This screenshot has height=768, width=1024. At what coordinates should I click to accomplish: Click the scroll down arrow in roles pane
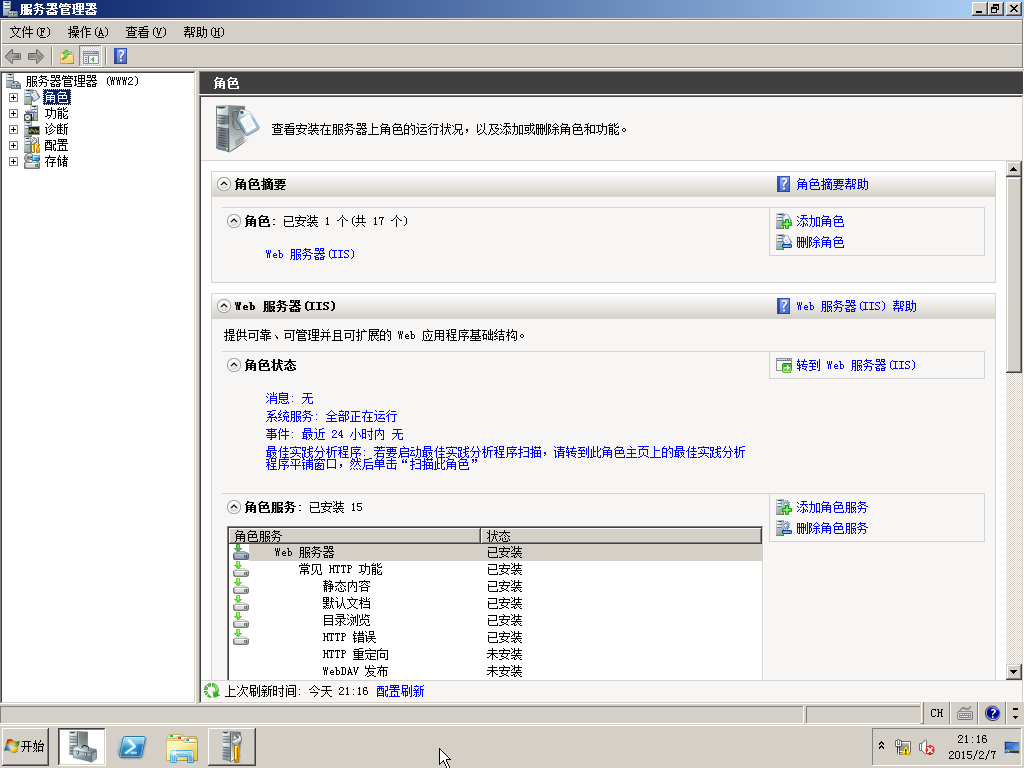[x=1014, y=671]
